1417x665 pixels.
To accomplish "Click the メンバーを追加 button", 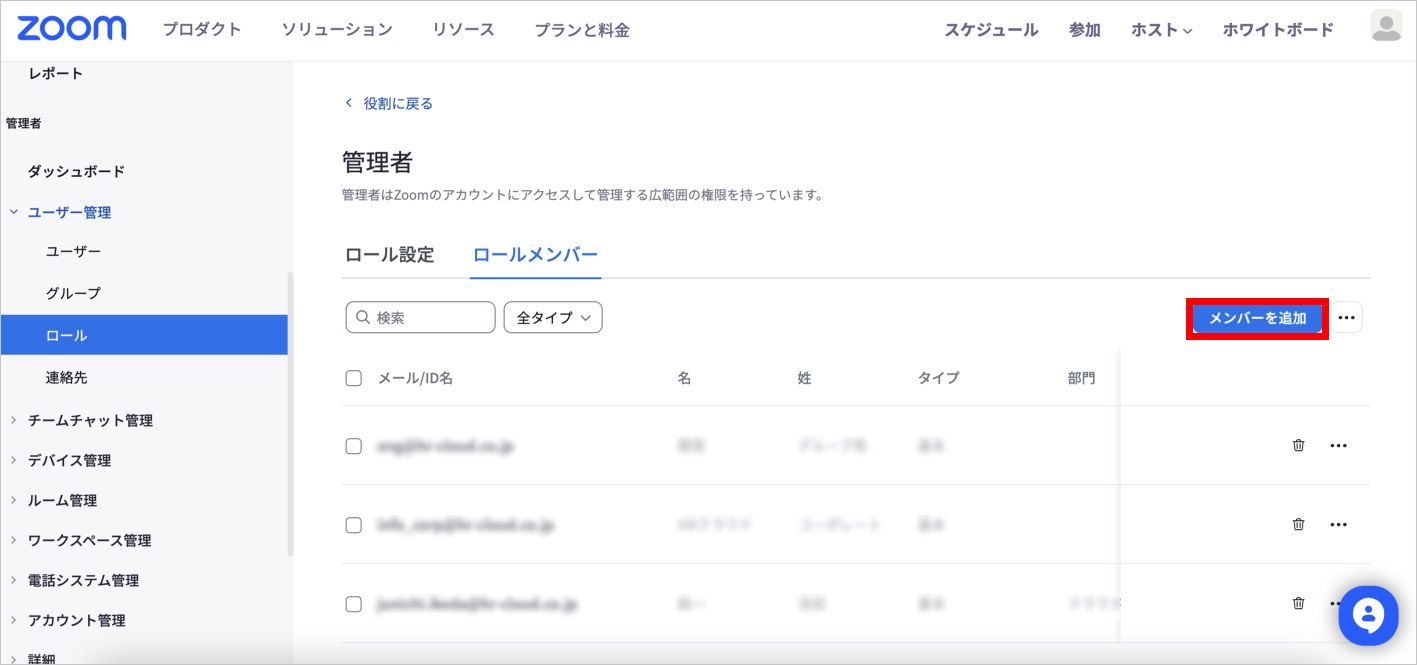I will coord(1257,317).
